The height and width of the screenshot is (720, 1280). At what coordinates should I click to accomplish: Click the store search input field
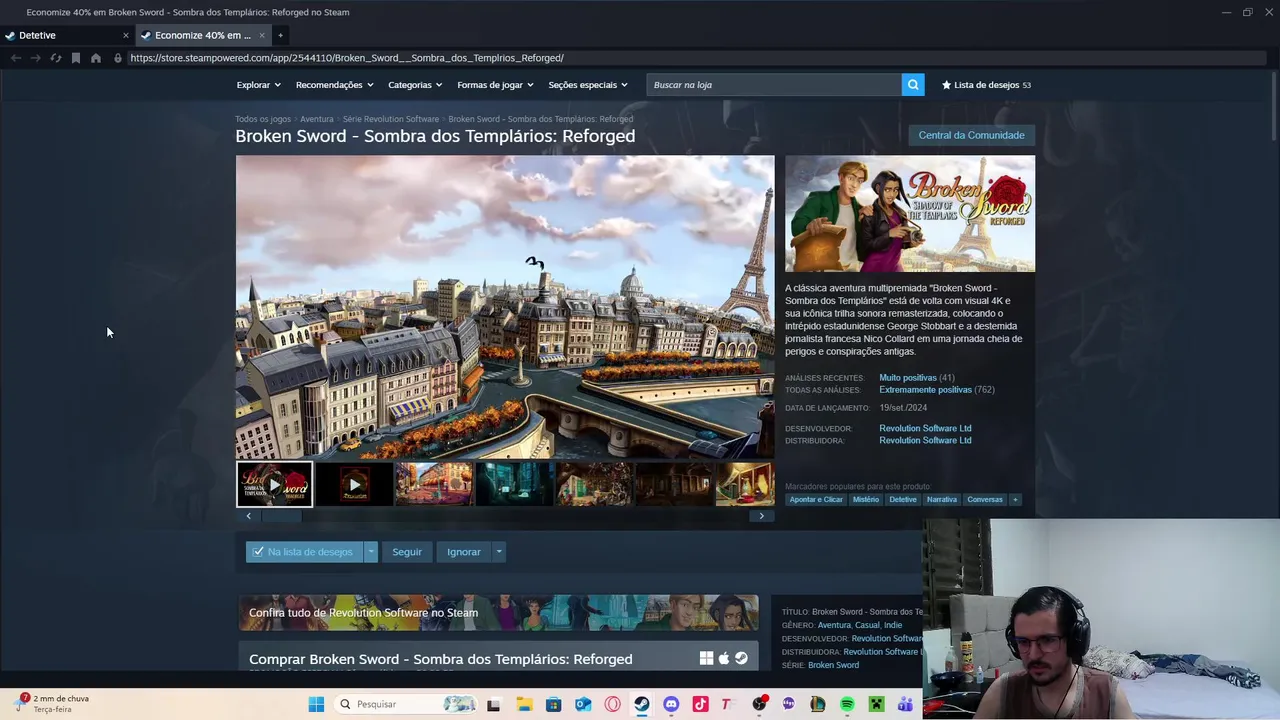tap(774, 85)
